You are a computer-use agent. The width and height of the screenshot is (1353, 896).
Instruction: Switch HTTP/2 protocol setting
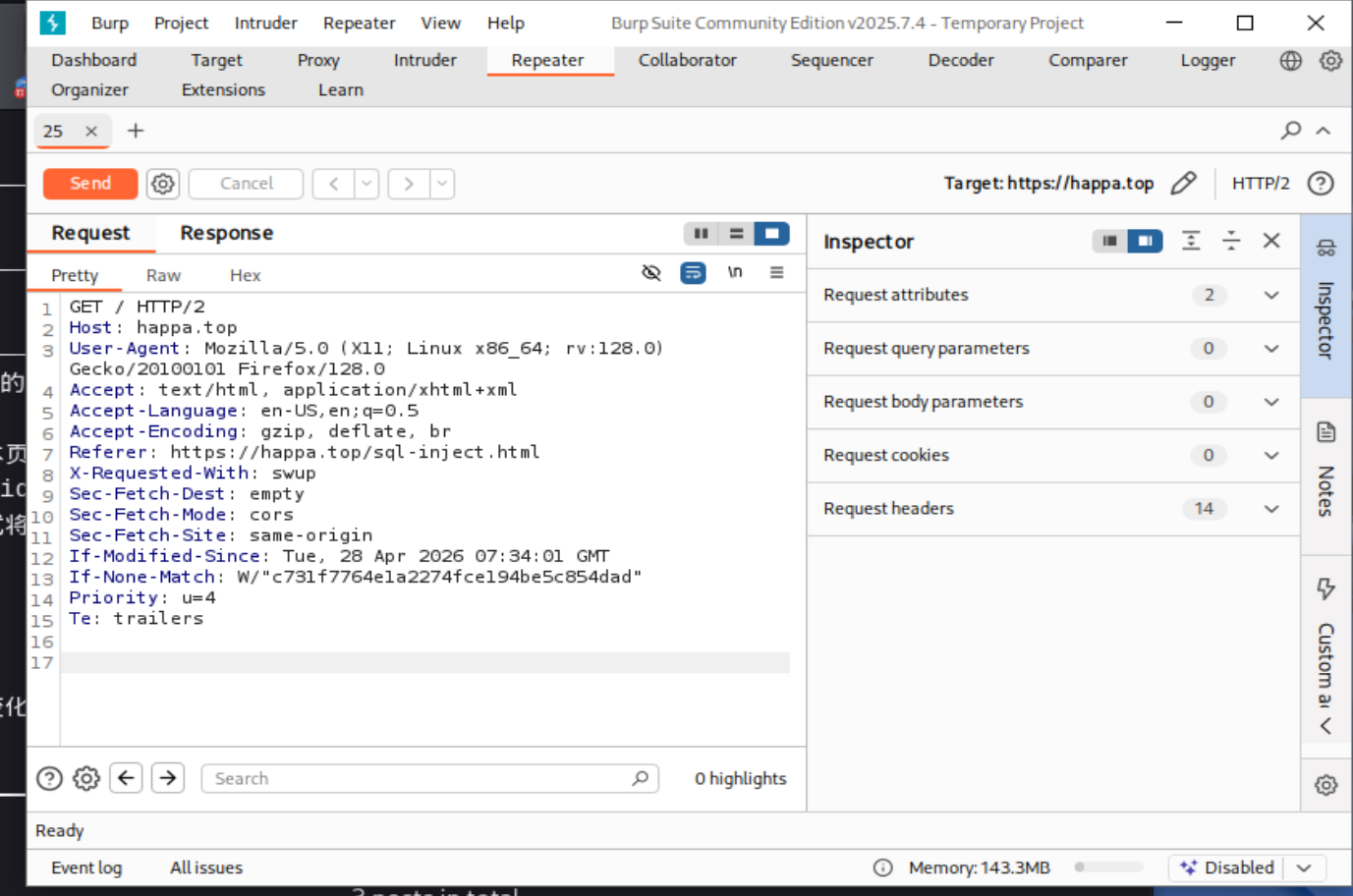(1261, 184)
